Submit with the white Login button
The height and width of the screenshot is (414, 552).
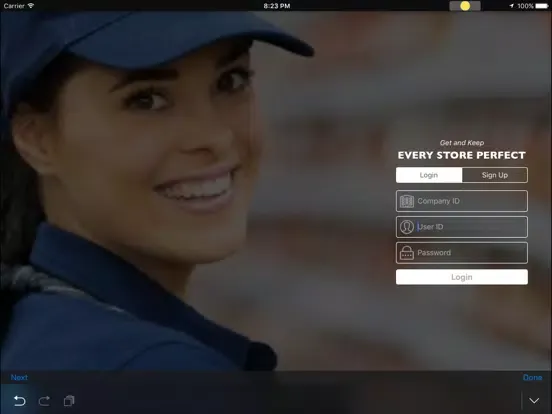(x=462, y=277)
